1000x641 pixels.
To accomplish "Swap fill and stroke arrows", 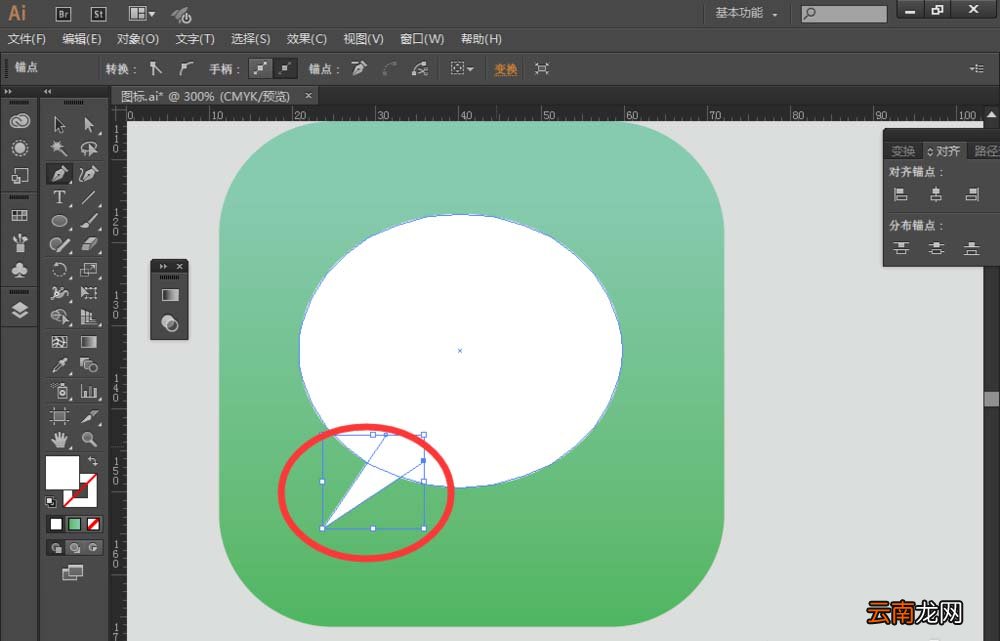I will 92,460.
